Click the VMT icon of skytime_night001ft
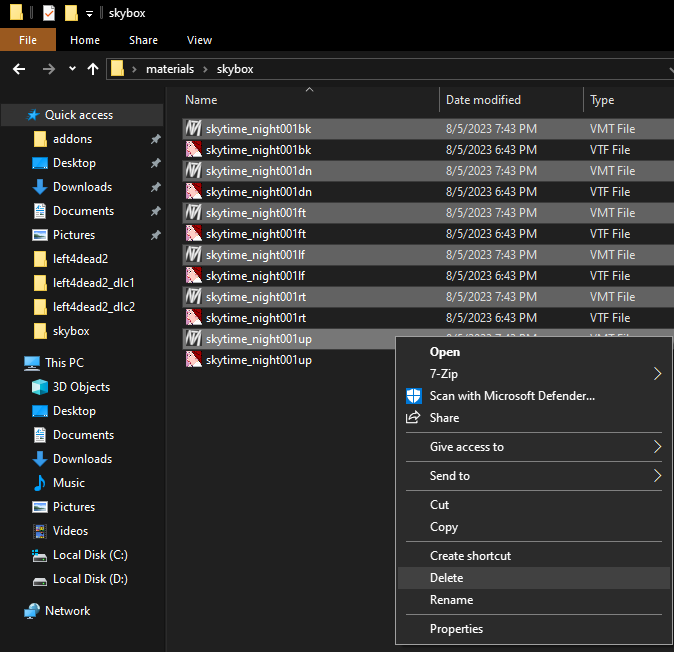The height and width of the screenshot is (652, 674). pos(193,213)
